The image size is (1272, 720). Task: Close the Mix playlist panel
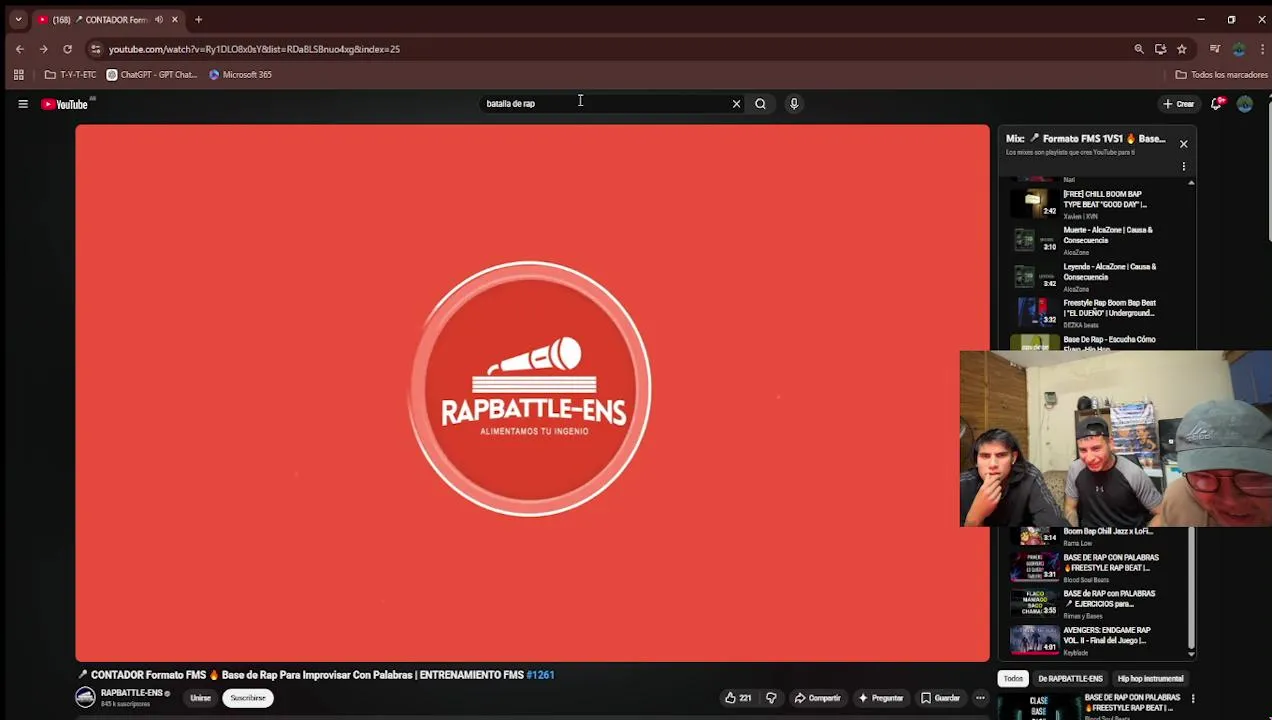1183,144
